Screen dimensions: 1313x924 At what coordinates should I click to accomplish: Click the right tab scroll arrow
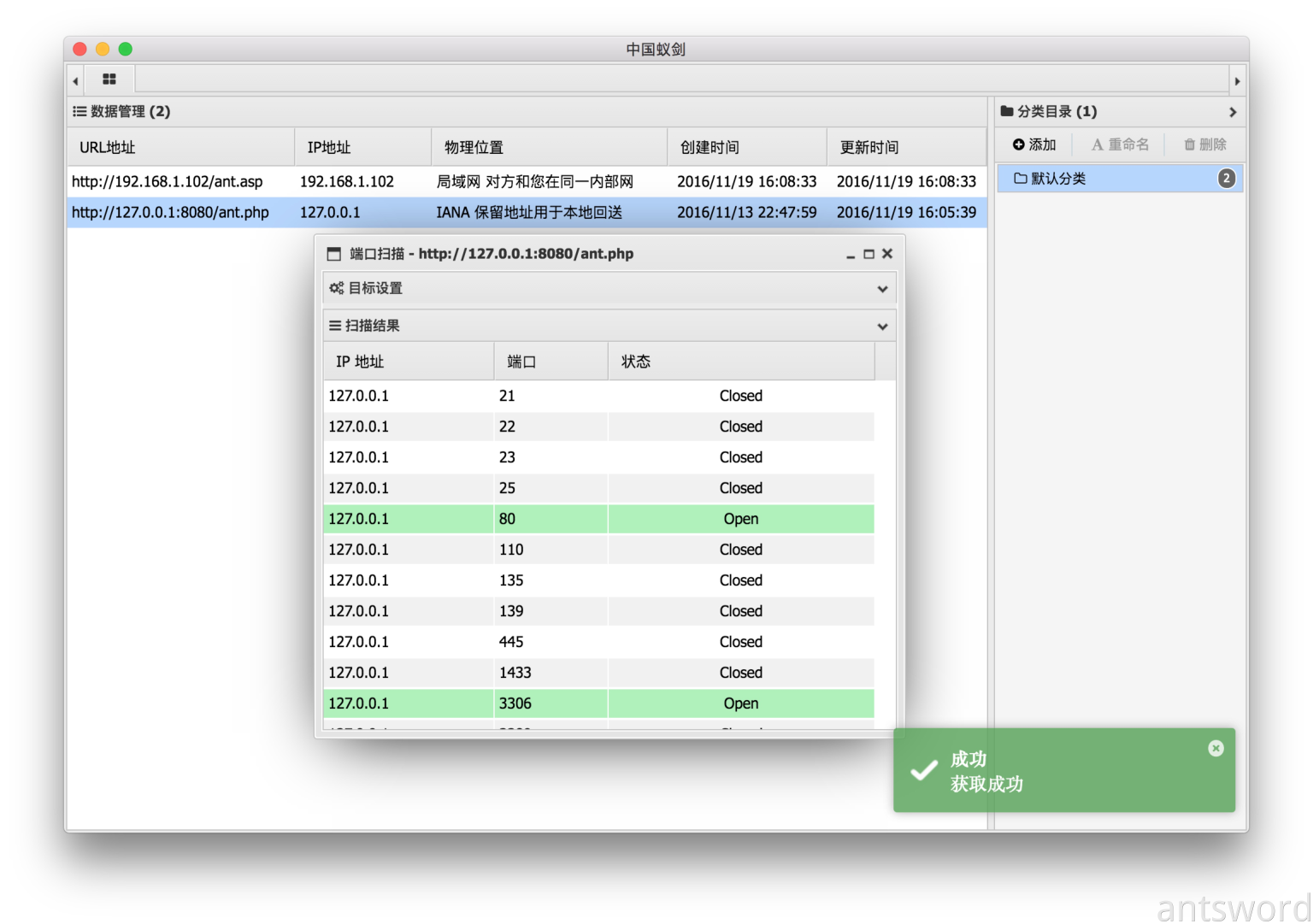point(1237,81)
